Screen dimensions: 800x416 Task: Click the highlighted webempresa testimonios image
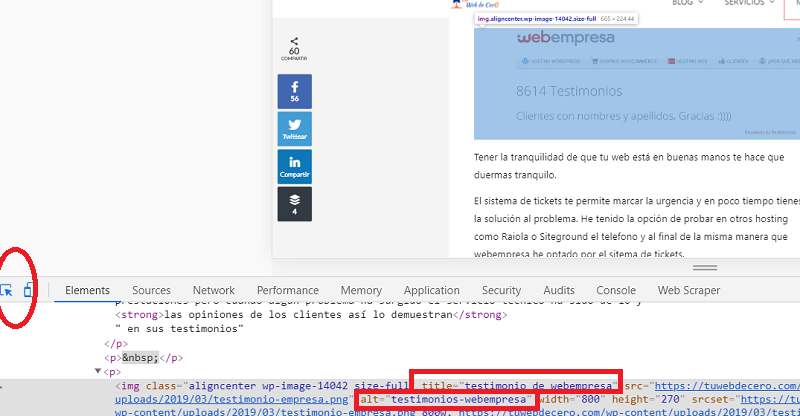tap(637, 84)
